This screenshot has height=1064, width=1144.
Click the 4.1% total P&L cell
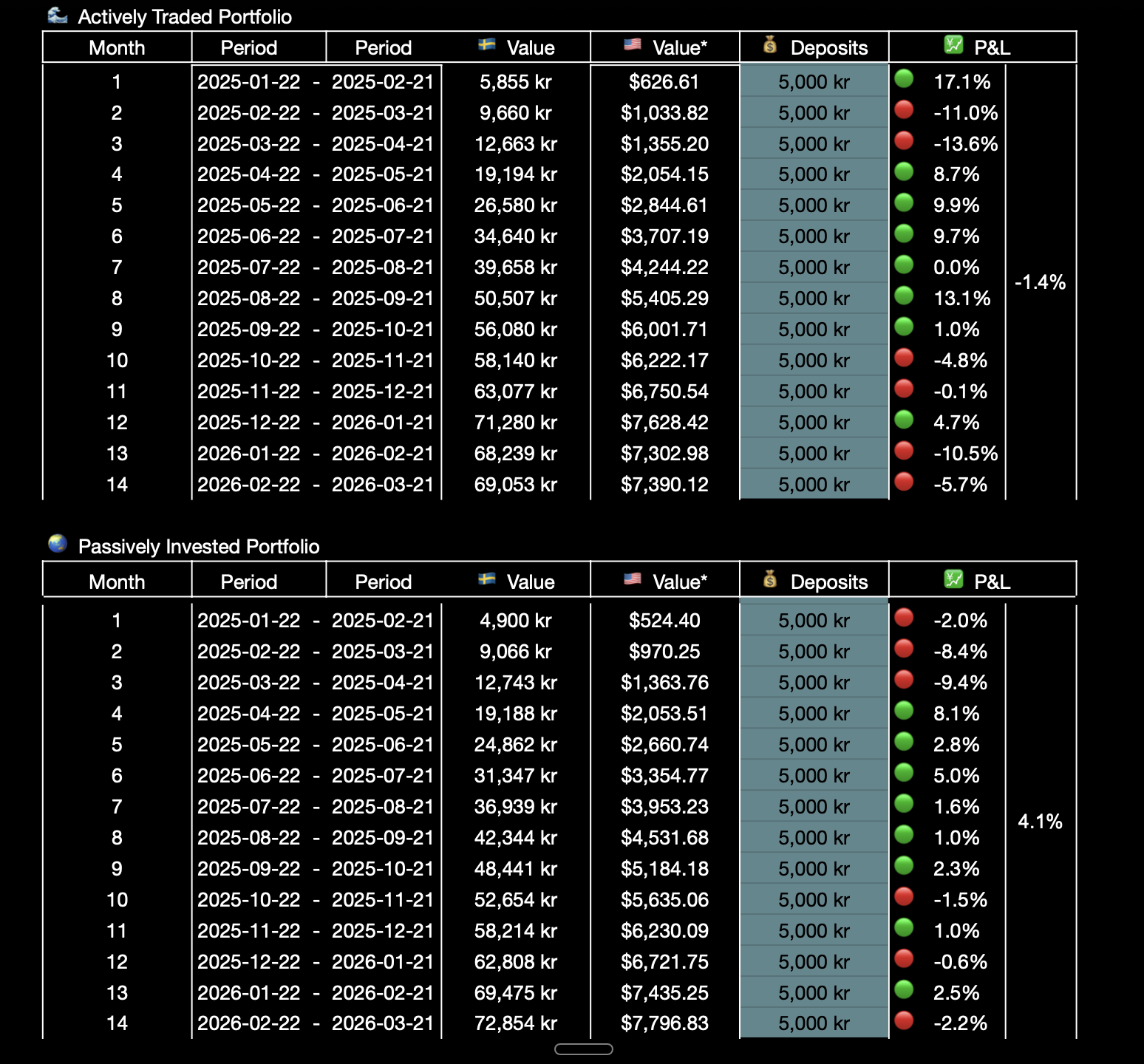pos(1040,822)
